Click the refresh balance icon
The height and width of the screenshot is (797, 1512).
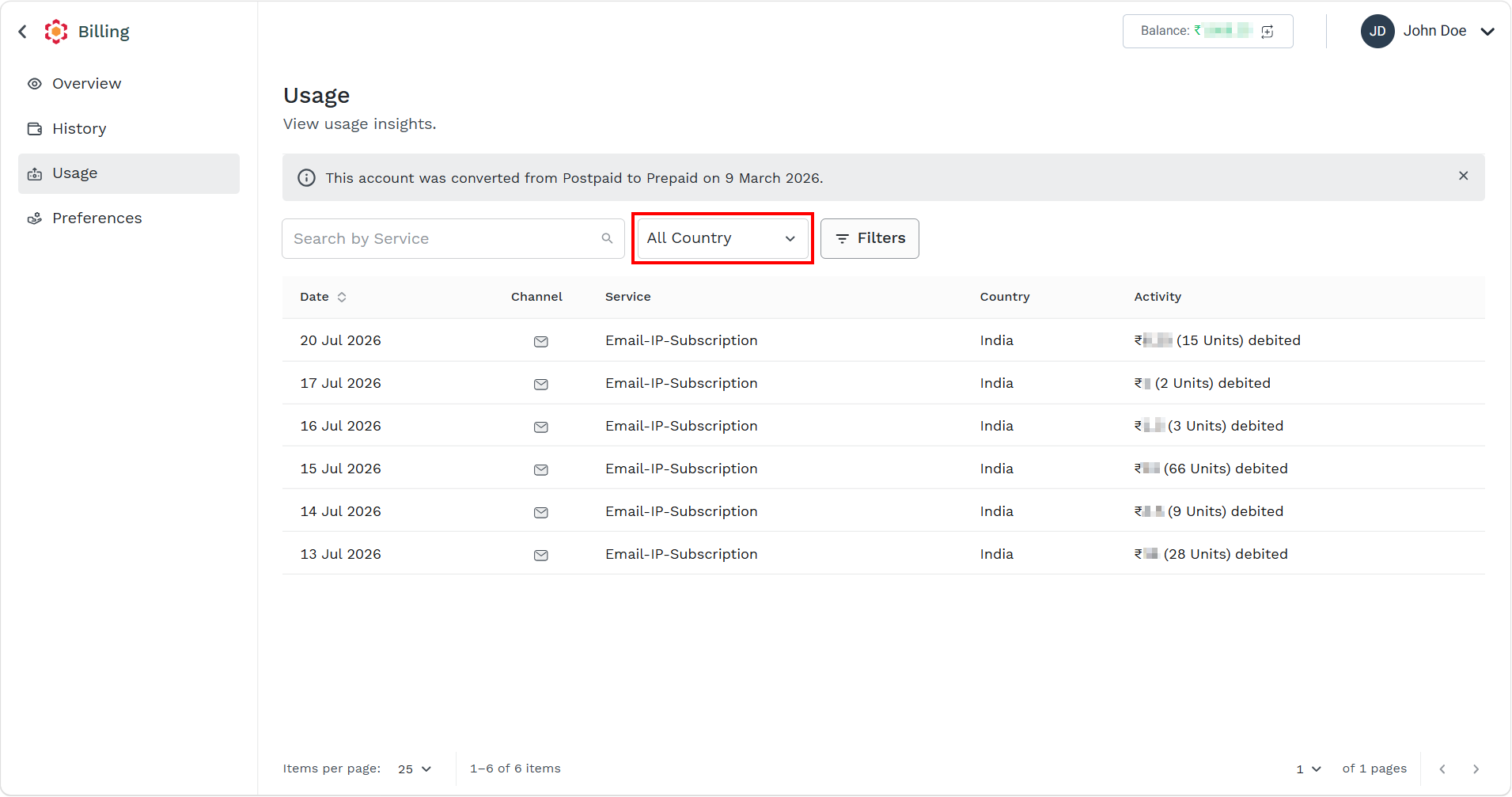click(x=1268, y=31)
